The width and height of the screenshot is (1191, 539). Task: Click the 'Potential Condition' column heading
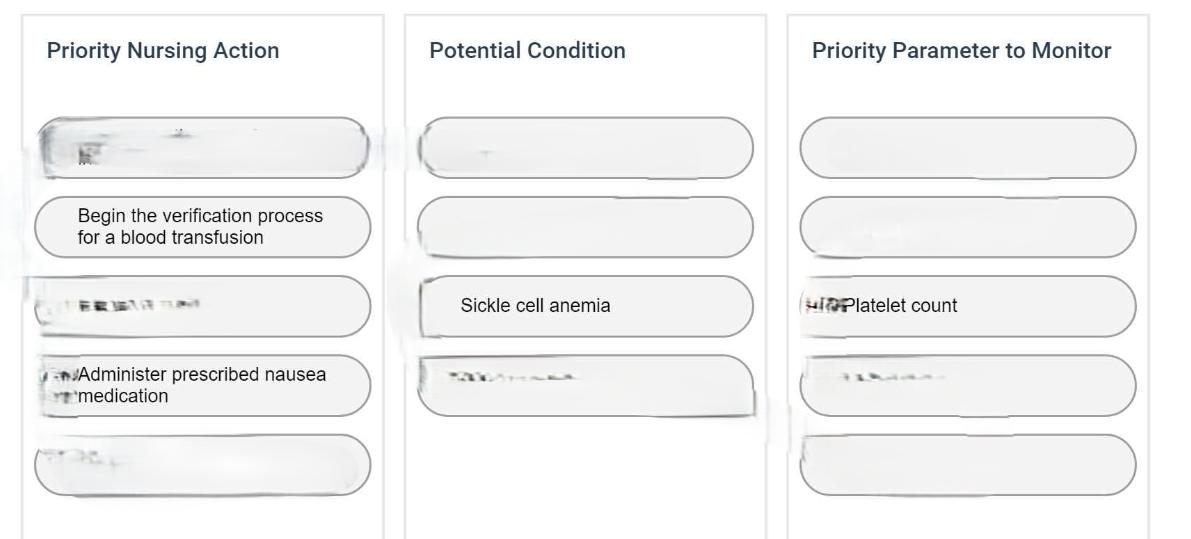(527, 51)
